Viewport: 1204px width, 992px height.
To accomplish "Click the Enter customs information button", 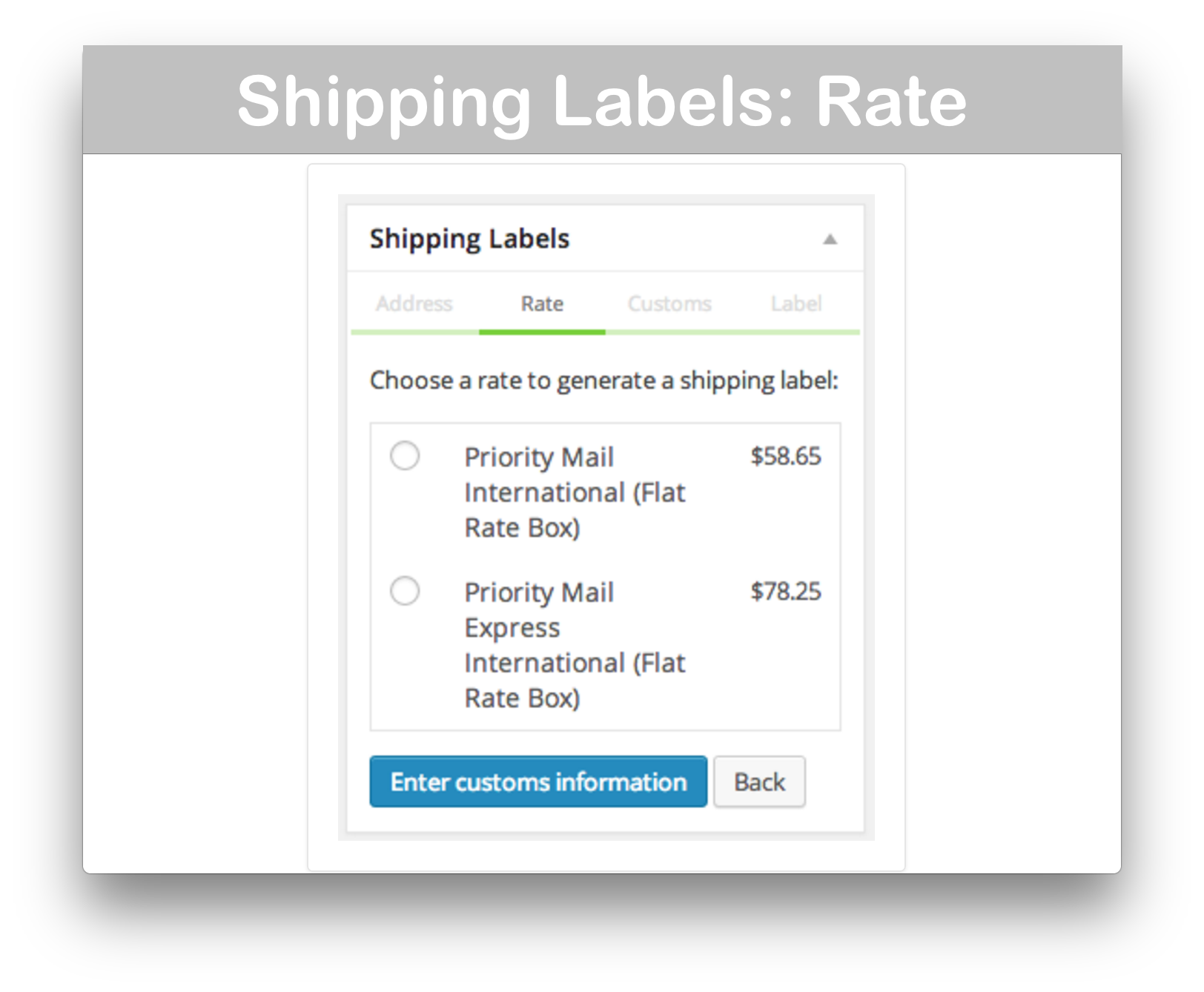I will pyautogui.click(x=537, y=781).
